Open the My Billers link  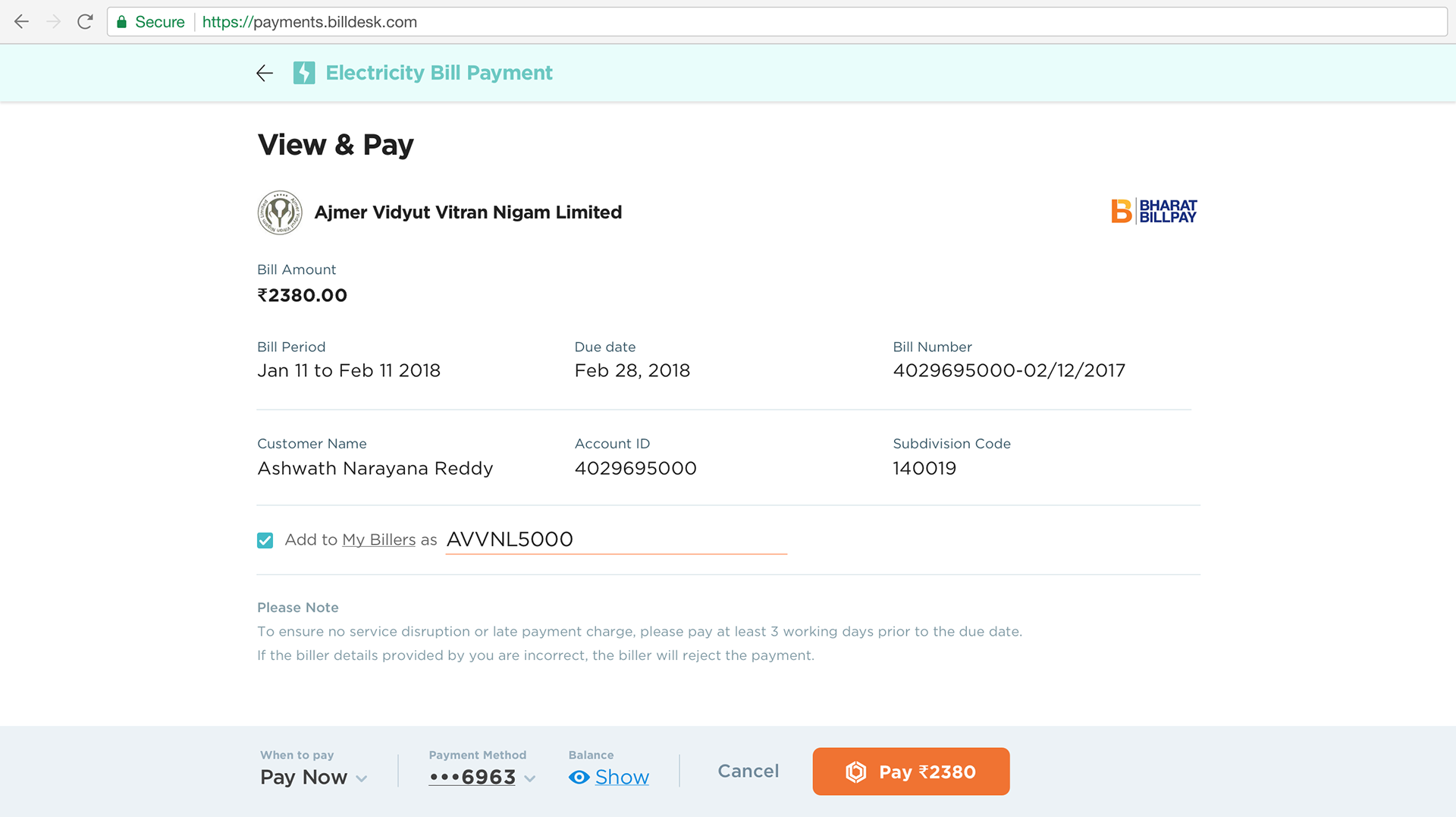[x=378, y=540]
